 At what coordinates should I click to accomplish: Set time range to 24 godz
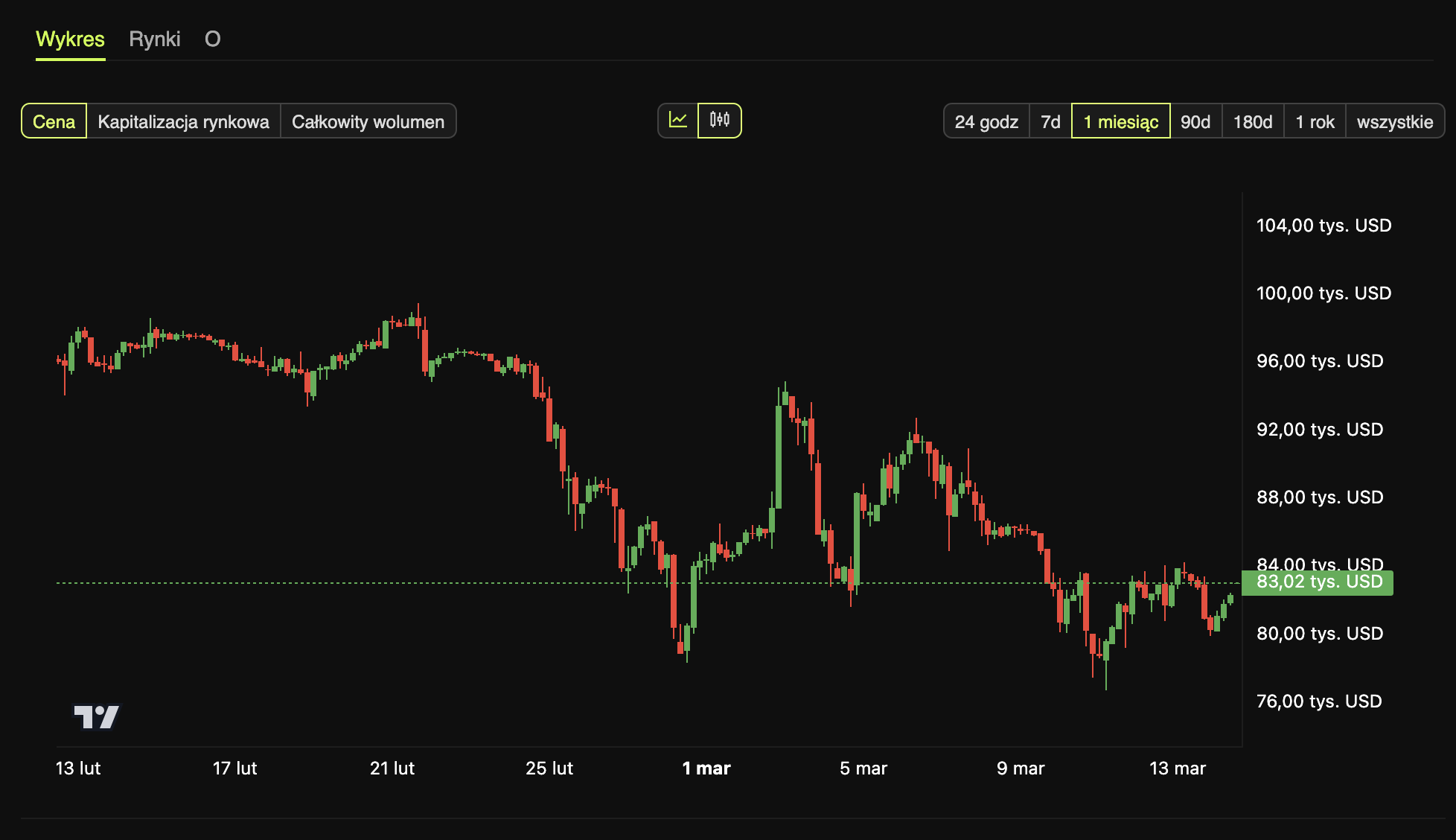986,121
